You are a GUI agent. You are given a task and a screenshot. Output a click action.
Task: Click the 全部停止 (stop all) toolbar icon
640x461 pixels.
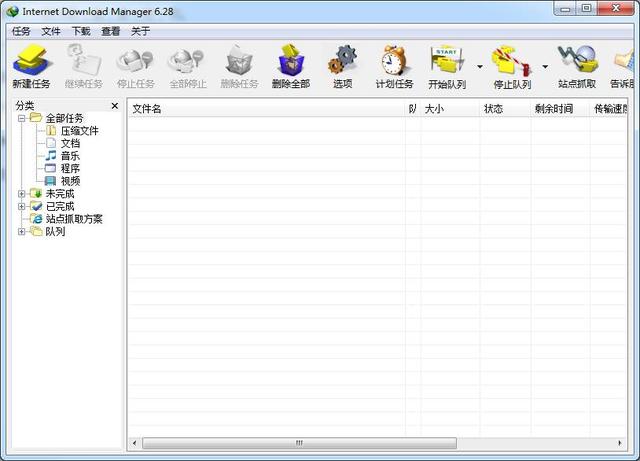(x=188, y=66)
